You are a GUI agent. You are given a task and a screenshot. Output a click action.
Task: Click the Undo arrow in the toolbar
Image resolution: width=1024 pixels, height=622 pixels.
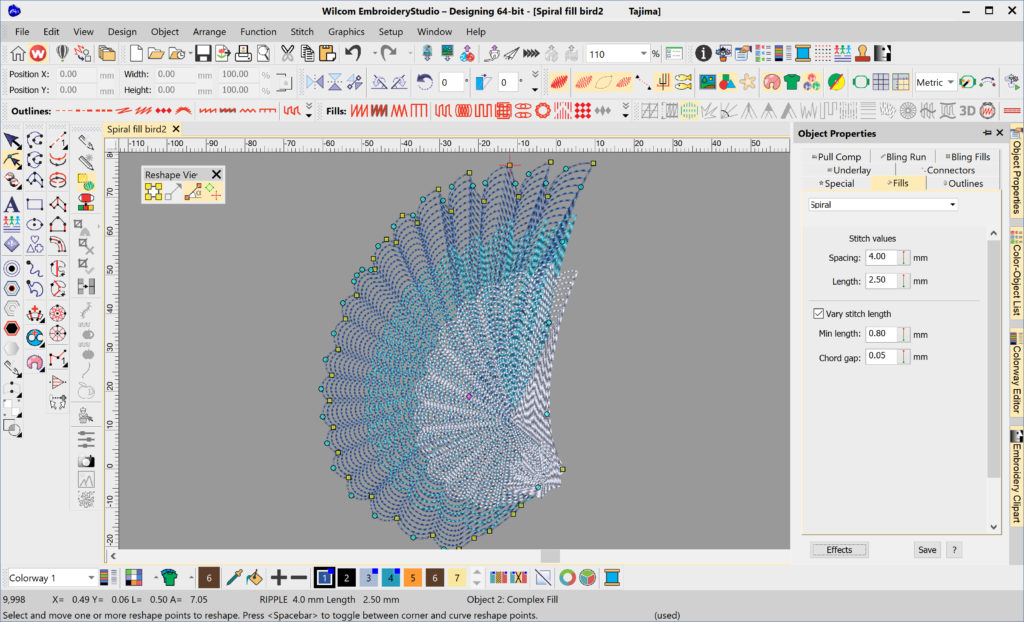click(x=352, y=54)
